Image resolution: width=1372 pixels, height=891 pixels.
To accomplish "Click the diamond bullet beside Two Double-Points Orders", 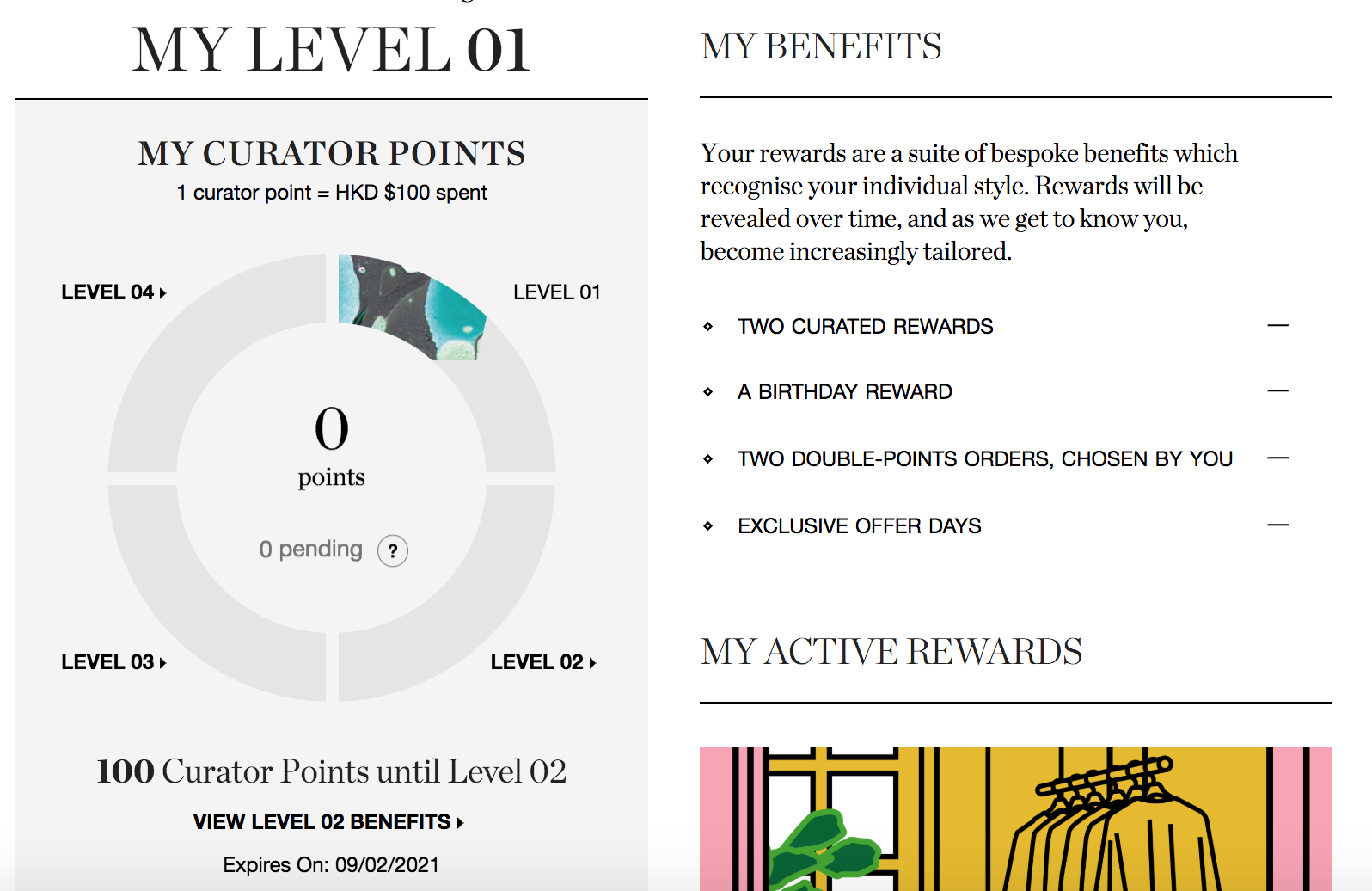I will 707,459.
